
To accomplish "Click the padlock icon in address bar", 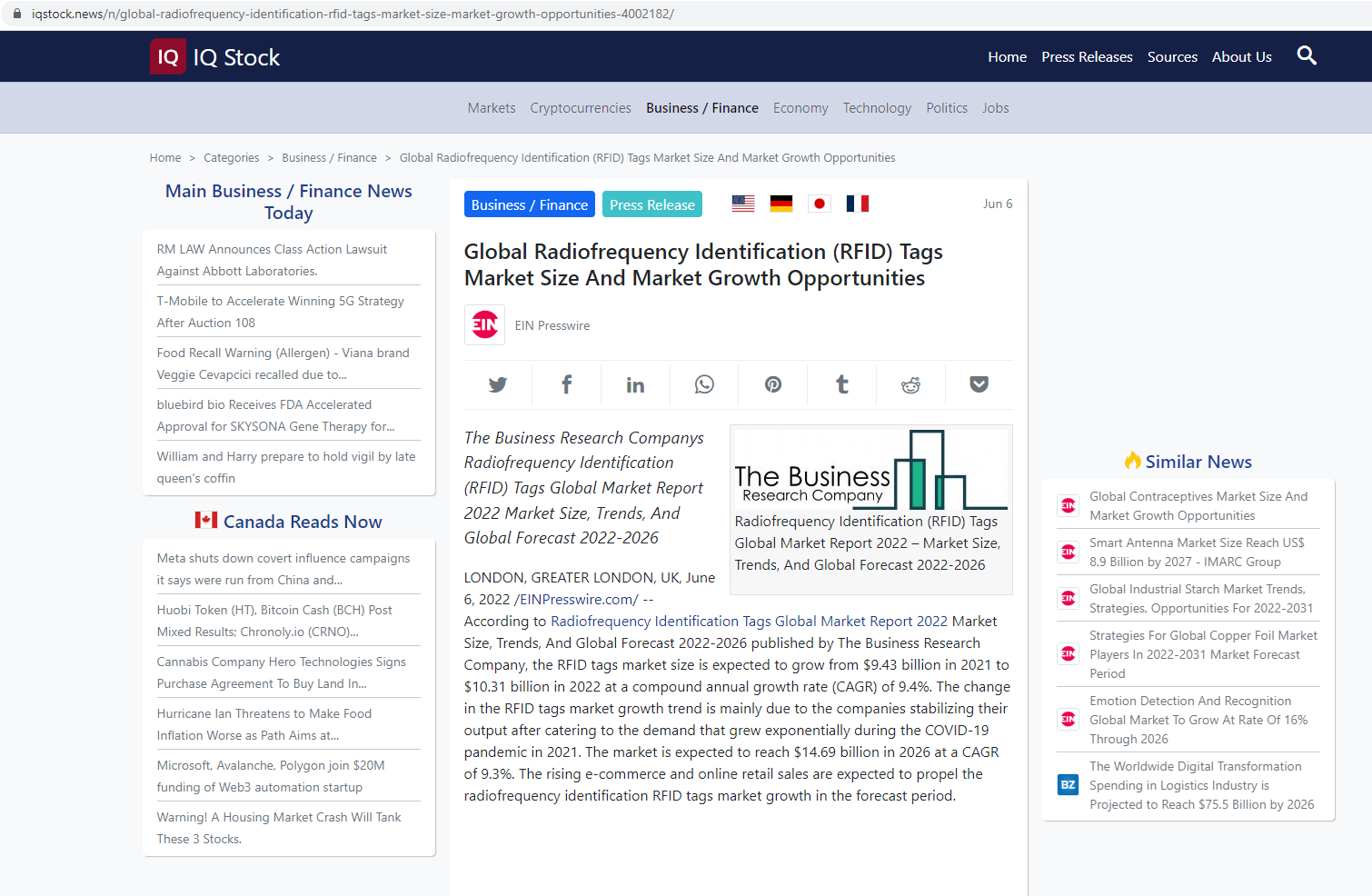I will (16, 14).
